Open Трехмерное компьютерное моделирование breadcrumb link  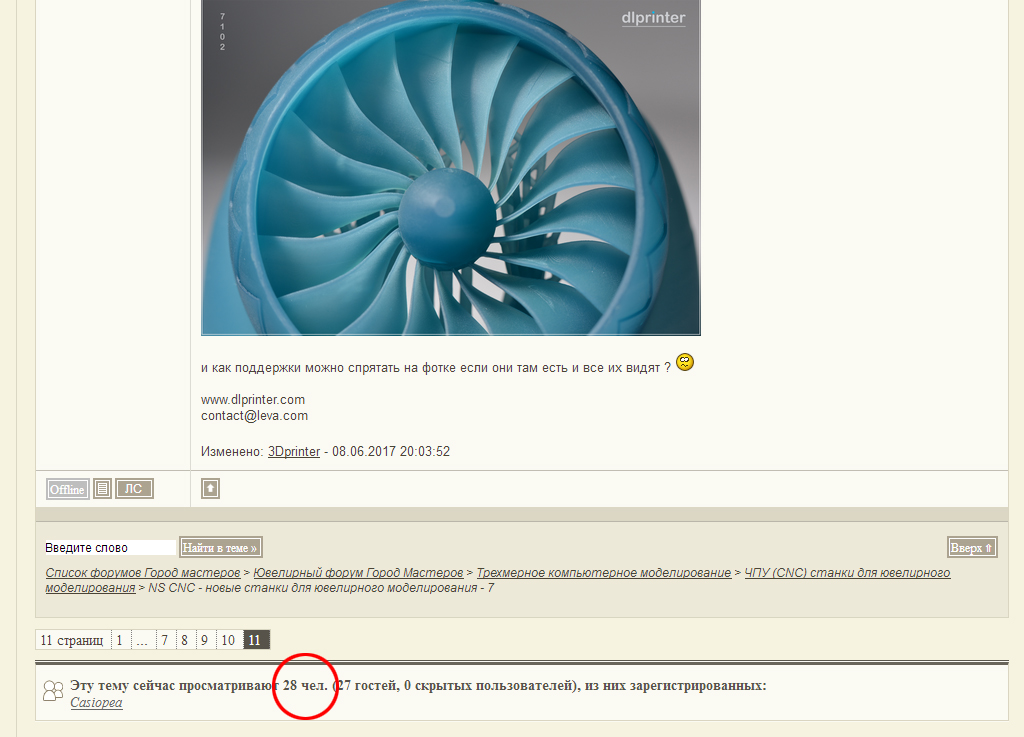click(x=603, y=573)
